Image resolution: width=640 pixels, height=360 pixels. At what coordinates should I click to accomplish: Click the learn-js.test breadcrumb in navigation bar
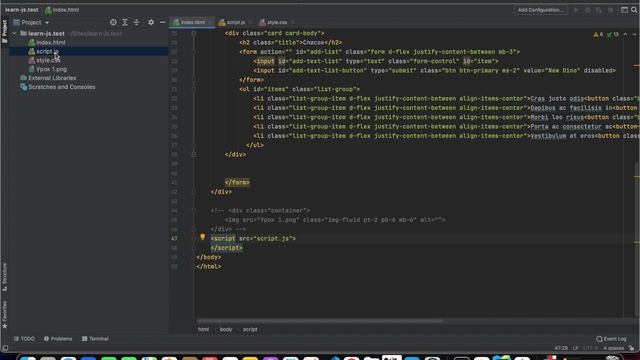pos(22,10)
